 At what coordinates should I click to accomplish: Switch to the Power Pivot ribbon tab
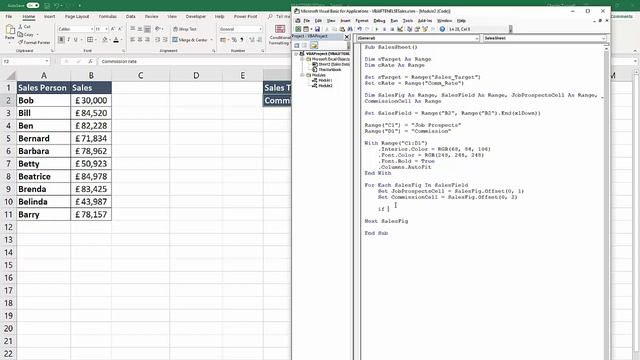coord(245,16)
